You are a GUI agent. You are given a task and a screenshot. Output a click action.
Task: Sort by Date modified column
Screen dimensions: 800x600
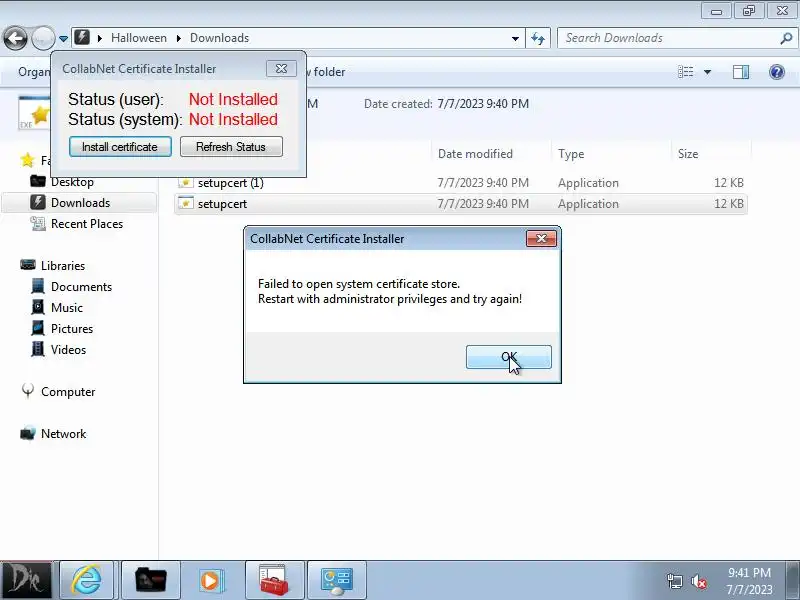(476, 154)
